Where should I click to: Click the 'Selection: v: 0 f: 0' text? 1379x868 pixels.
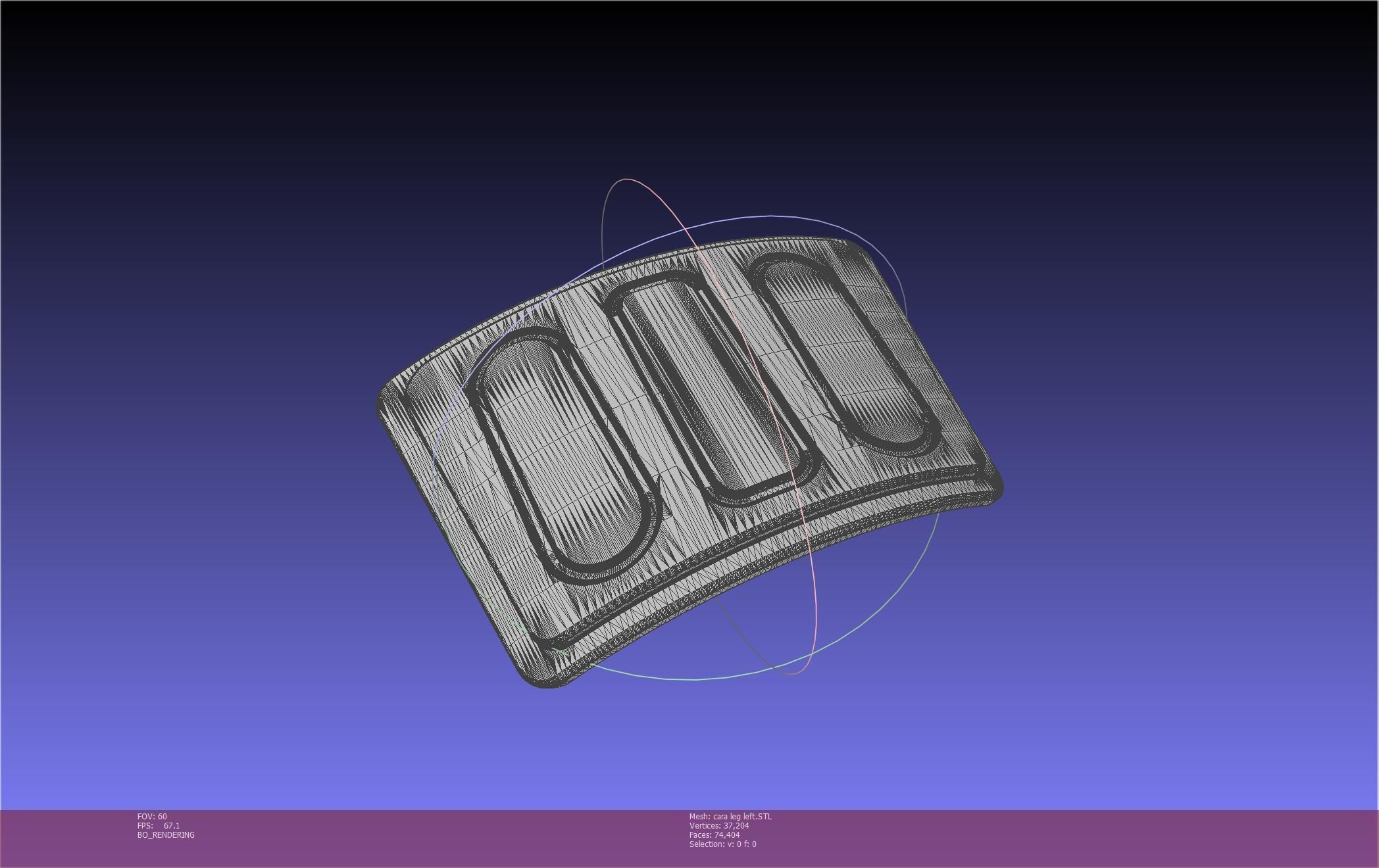click(722, 844)
